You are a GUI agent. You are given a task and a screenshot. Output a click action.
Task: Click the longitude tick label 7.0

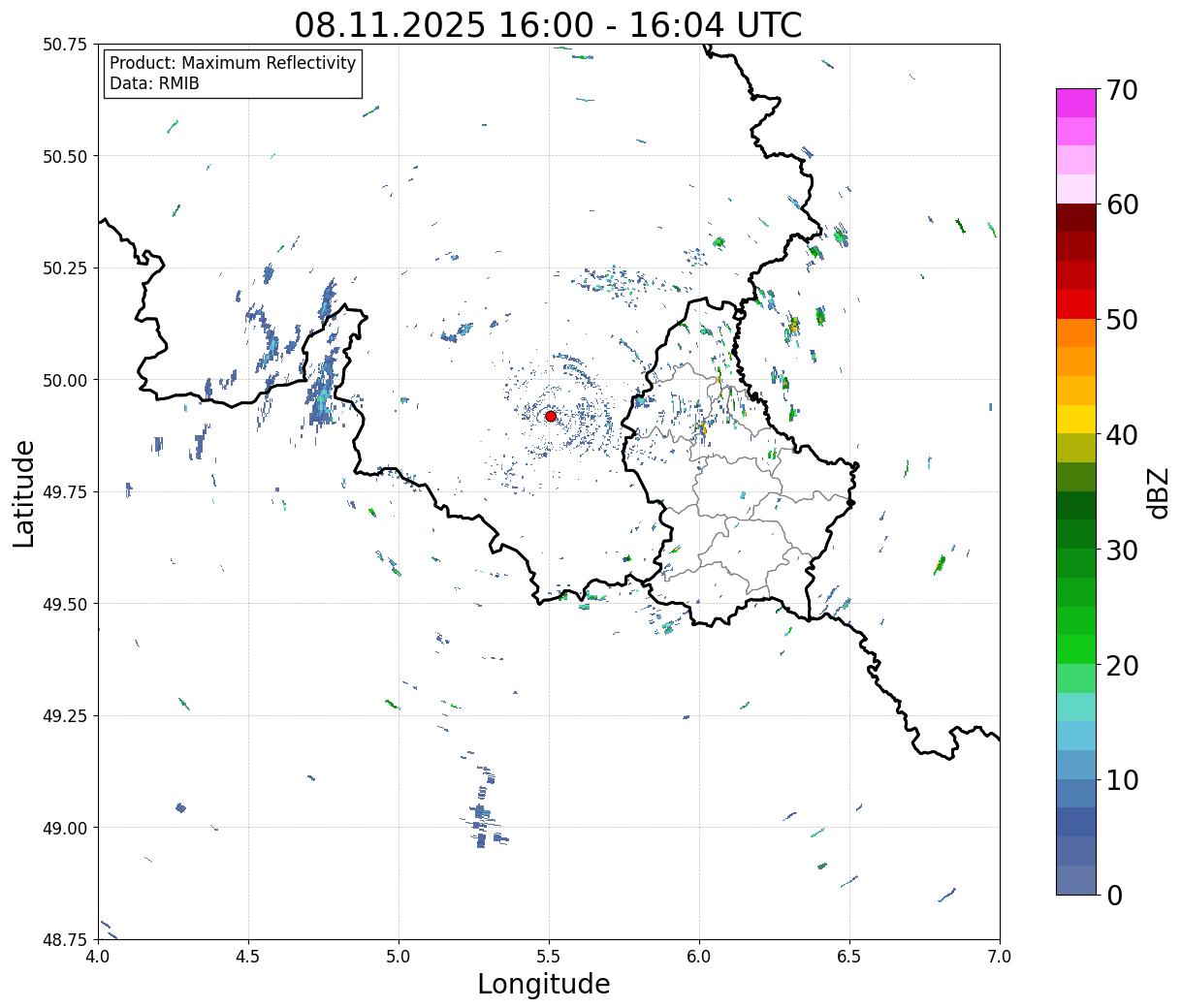1000,957
